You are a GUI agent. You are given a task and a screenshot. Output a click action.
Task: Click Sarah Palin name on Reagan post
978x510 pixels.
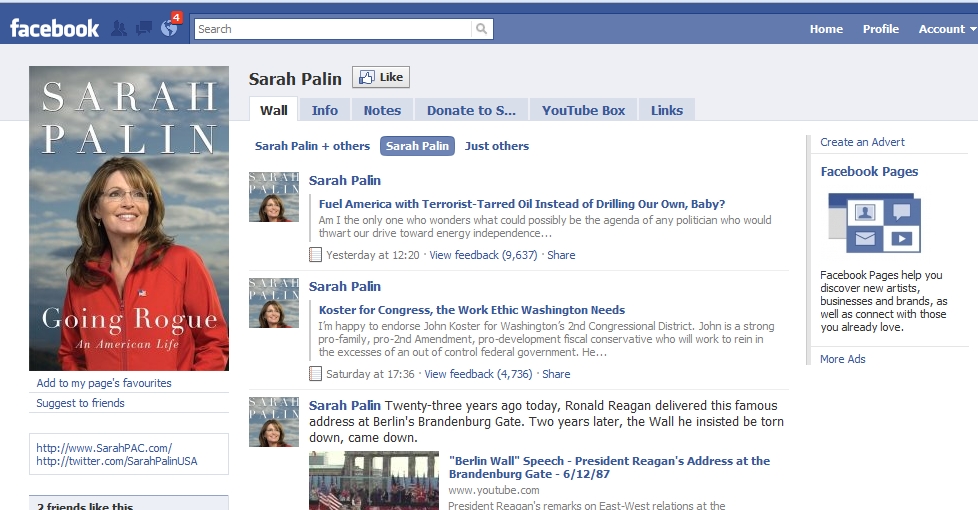coord(345,405)
